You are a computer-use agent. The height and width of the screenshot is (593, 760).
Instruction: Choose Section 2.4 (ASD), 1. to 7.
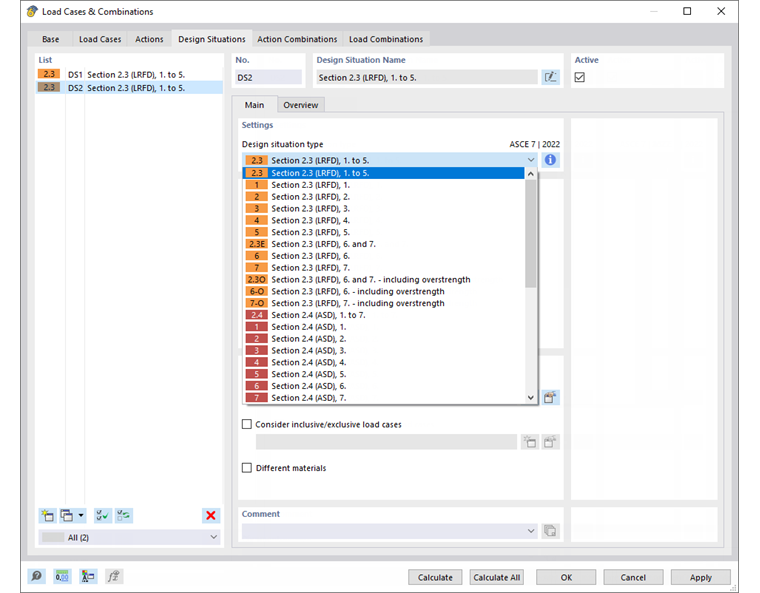[383, 315]
